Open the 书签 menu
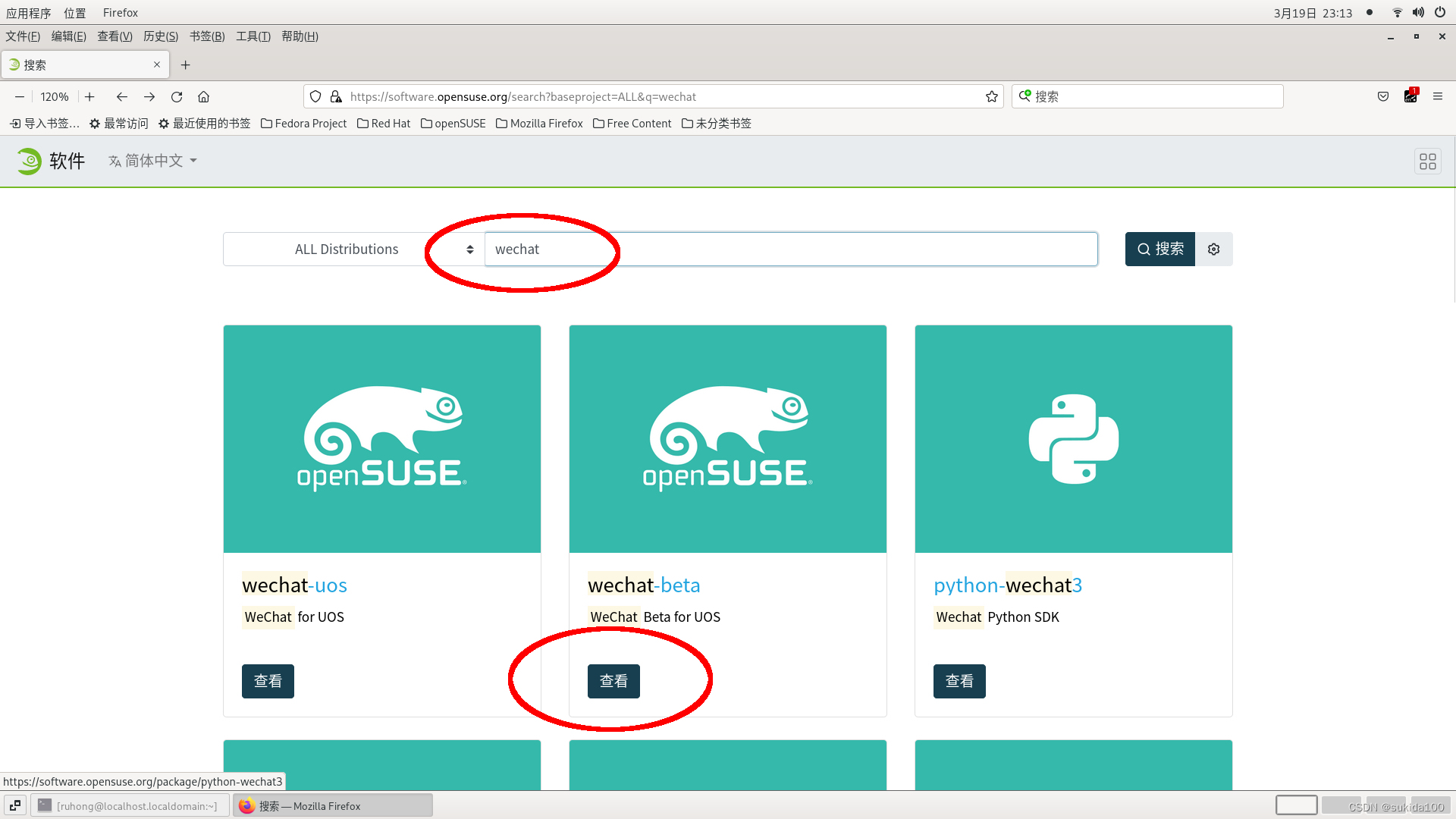This screenshot has width=1456, height=819. pos(207,36)
